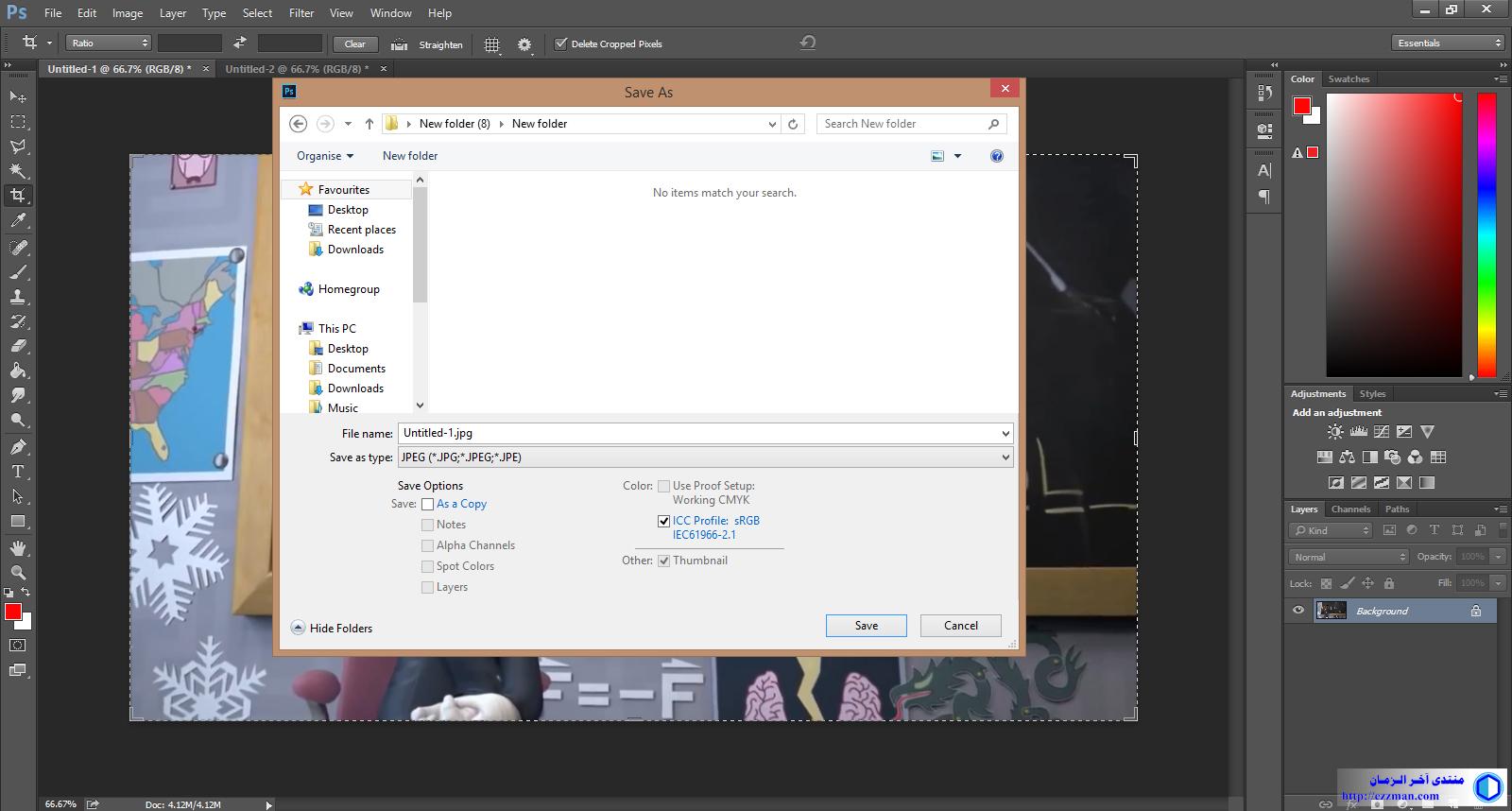Select the Magic Wand tool

(18, 171)
